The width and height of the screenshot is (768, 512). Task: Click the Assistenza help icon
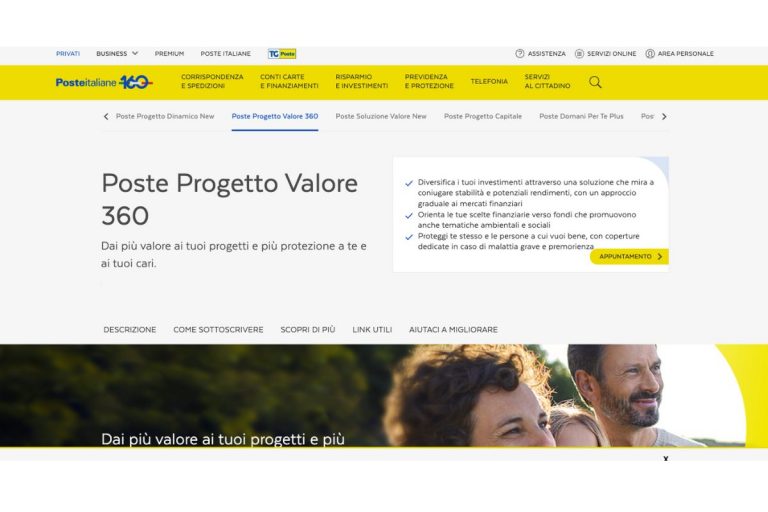[x=520, y=53]
